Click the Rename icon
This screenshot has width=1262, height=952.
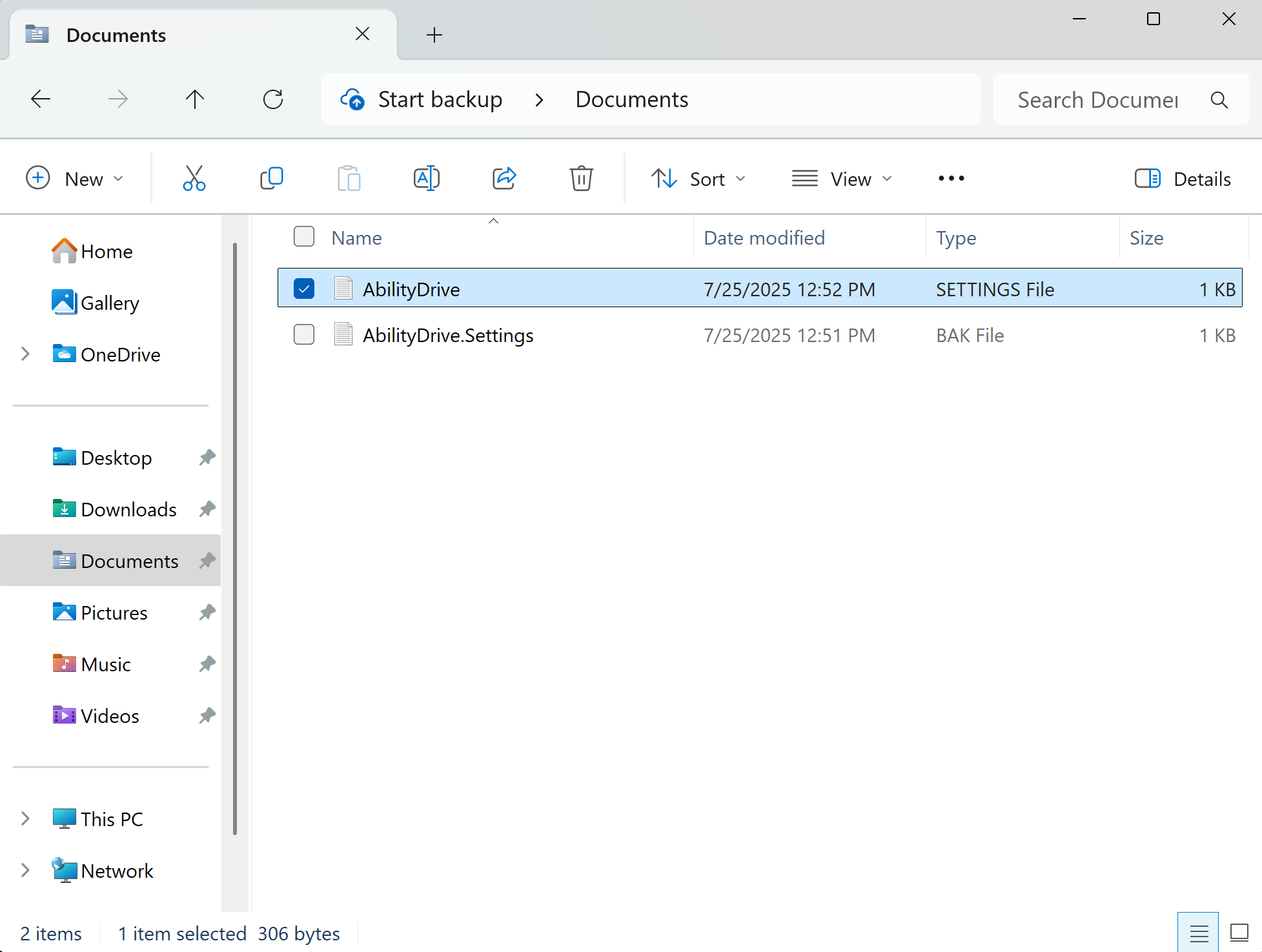coord(426,179)
